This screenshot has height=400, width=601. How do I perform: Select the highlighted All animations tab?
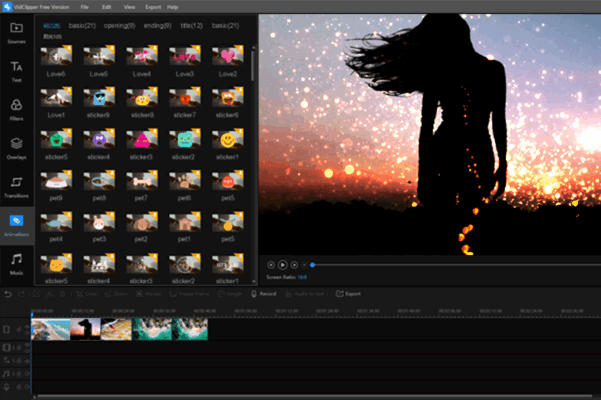51,26
